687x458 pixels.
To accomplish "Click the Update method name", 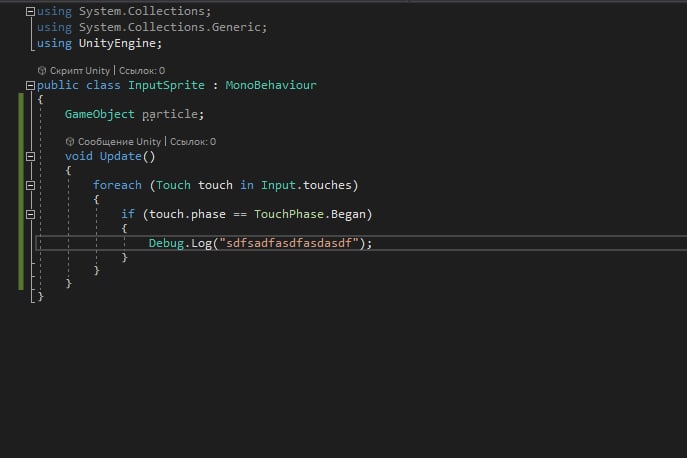I will 120,156.
